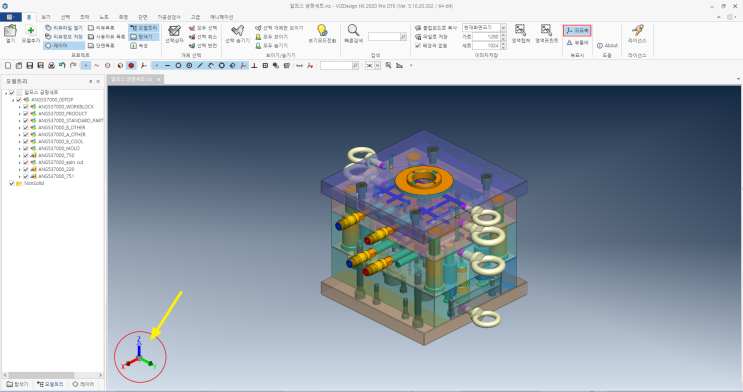This screenshot has height=392, width=743.
Task: Expand the AN0537000_B_COOL node
Action: coord(20,141)
